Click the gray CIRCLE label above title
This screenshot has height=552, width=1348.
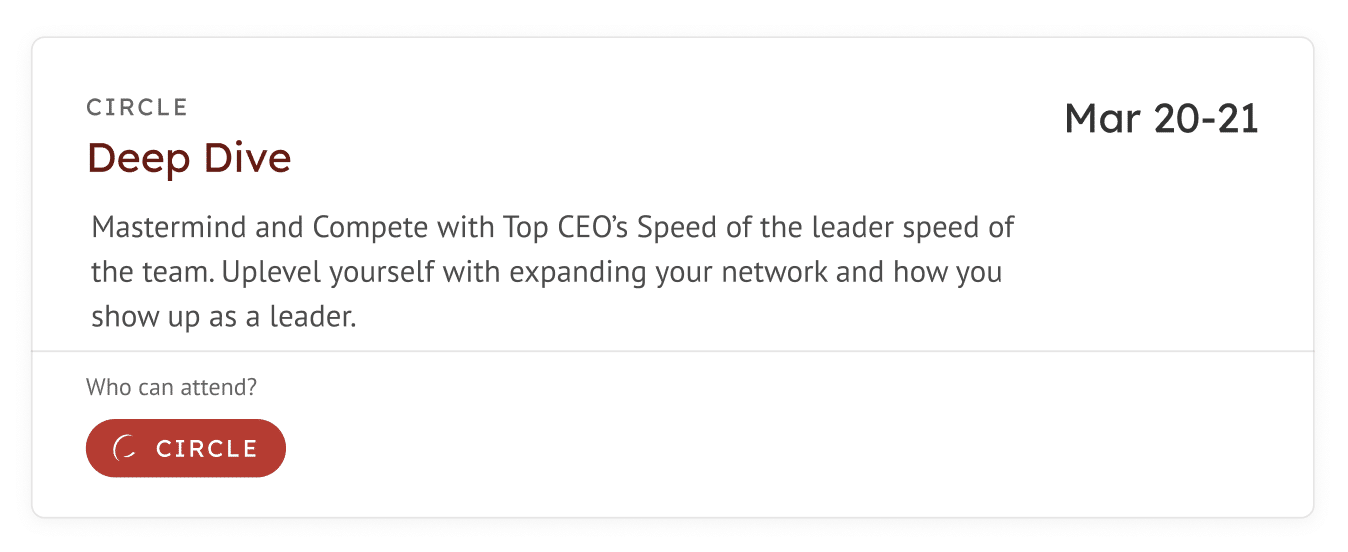(137, 107)
